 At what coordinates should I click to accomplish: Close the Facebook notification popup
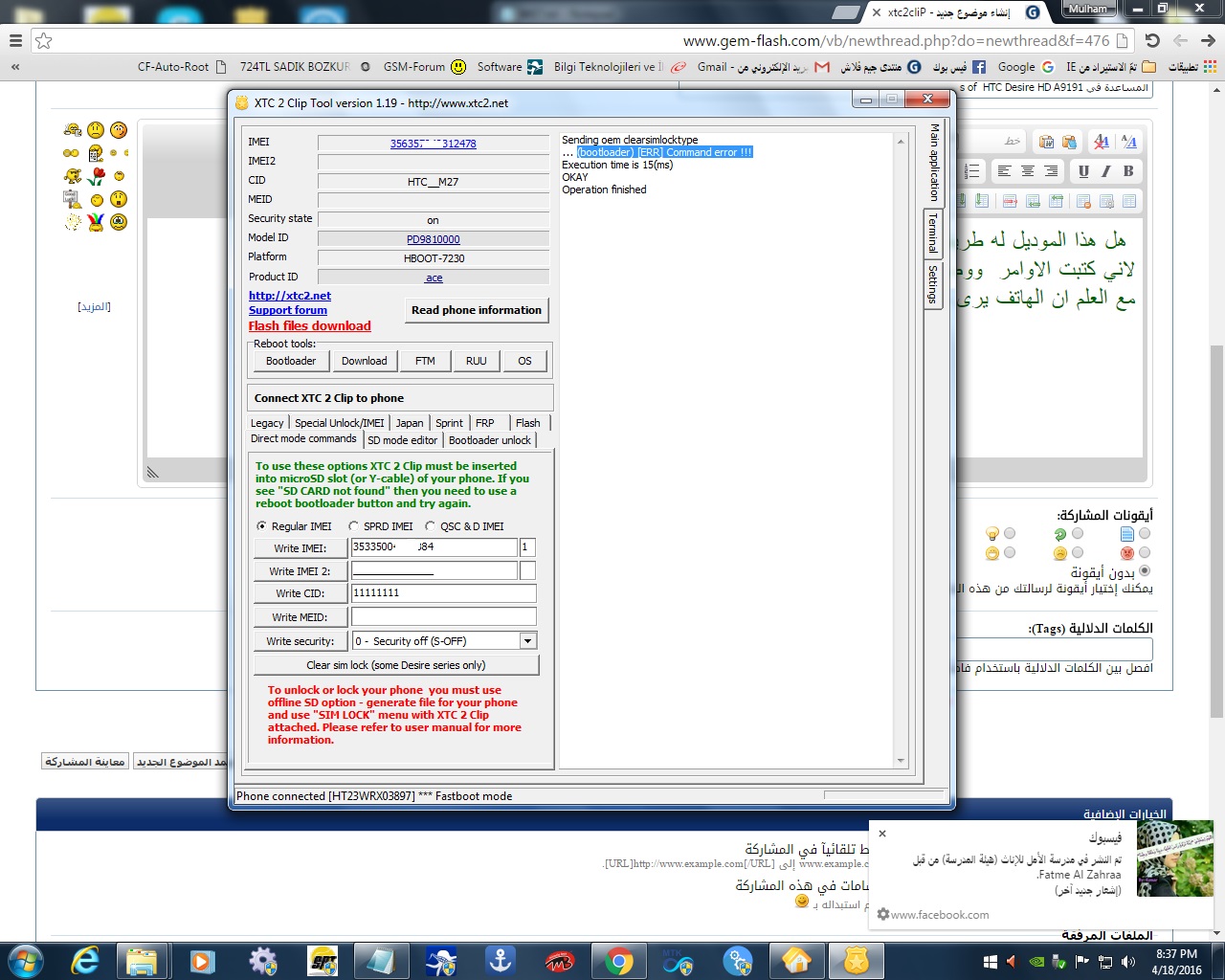pos(882,834)
